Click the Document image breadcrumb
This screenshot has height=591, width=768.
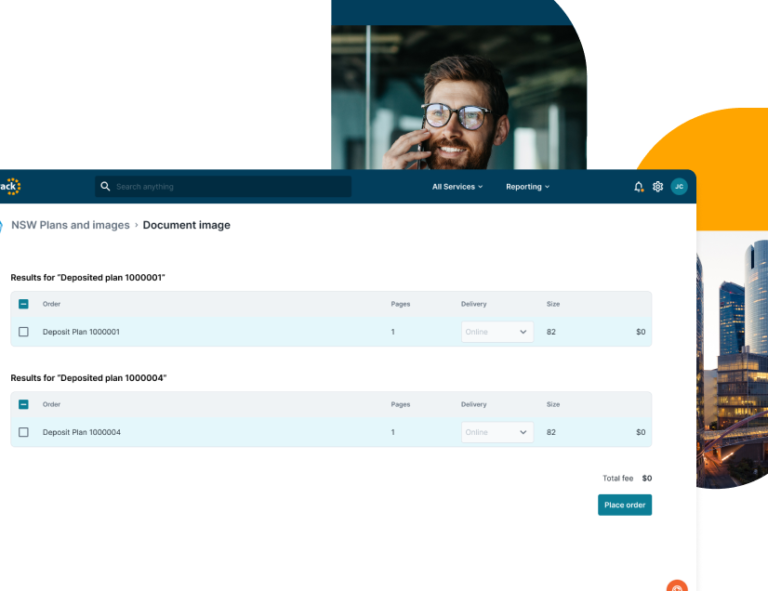pos(187,225)
